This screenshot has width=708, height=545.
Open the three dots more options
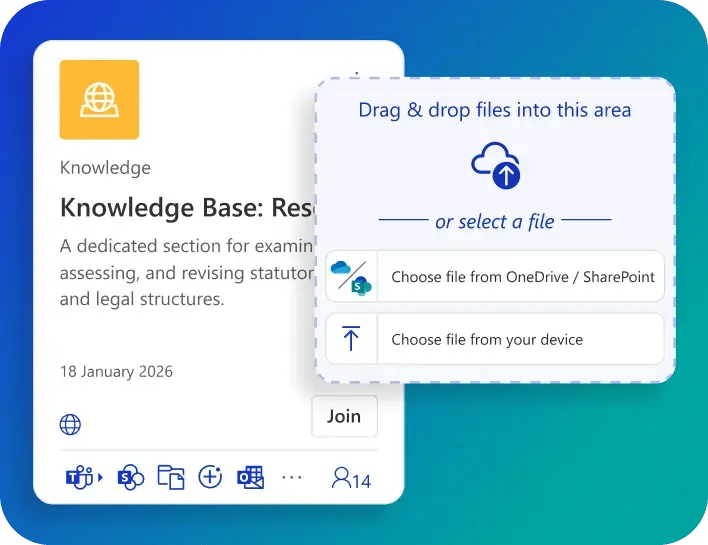[x=292, y=477]
